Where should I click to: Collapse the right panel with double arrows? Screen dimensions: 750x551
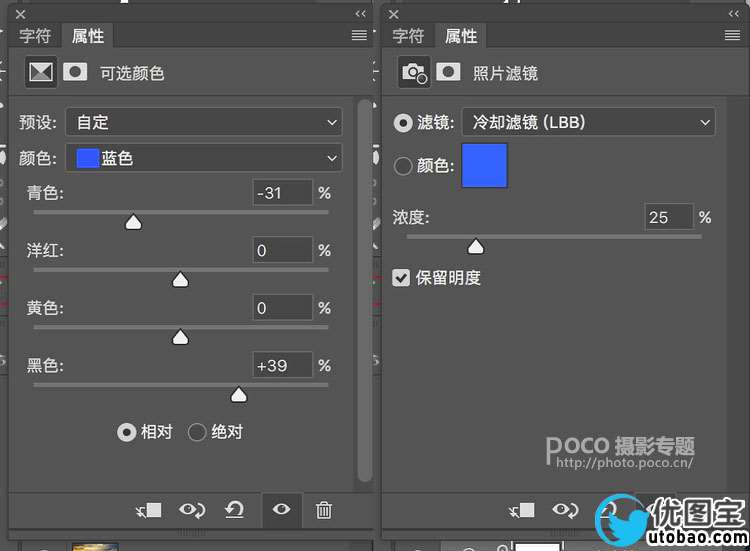click(734, 14)
